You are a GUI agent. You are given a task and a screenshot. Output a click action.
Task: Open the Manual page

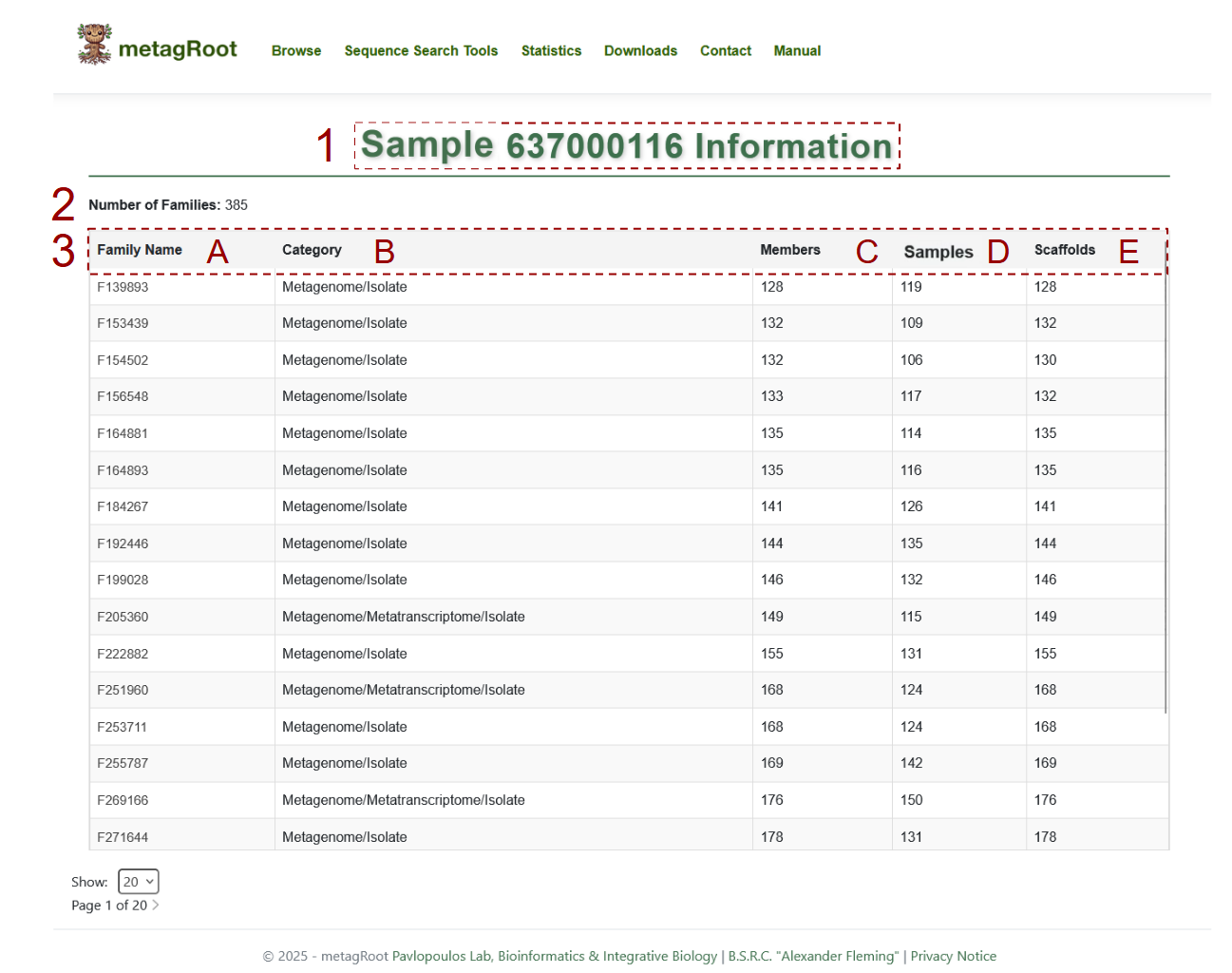[x=797, y=51]
